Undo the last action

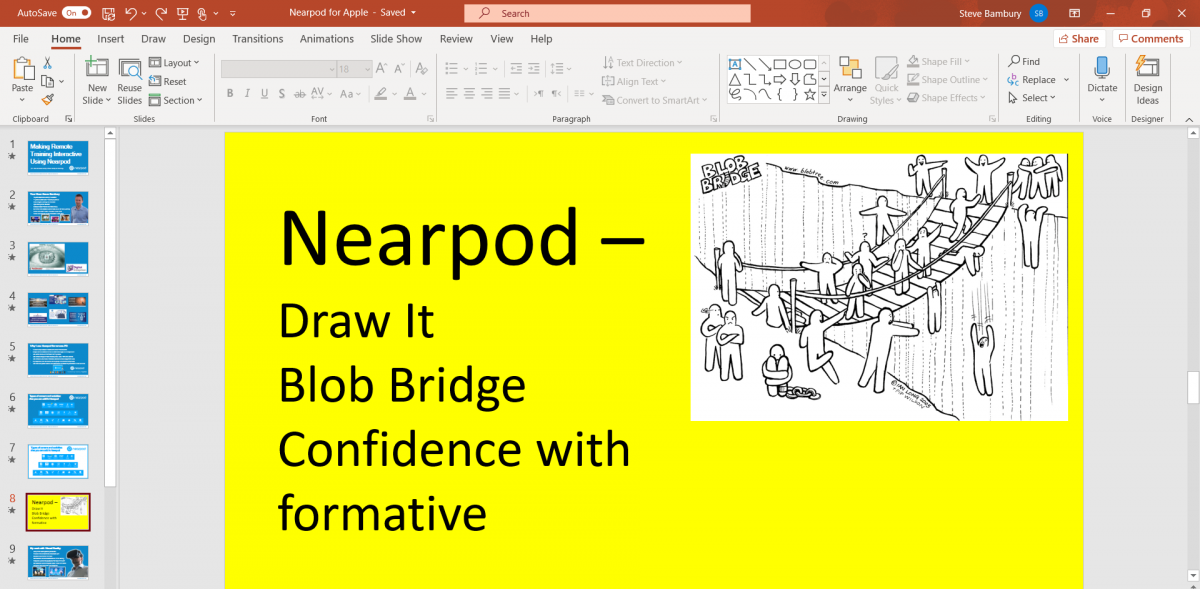coord(131,13)
